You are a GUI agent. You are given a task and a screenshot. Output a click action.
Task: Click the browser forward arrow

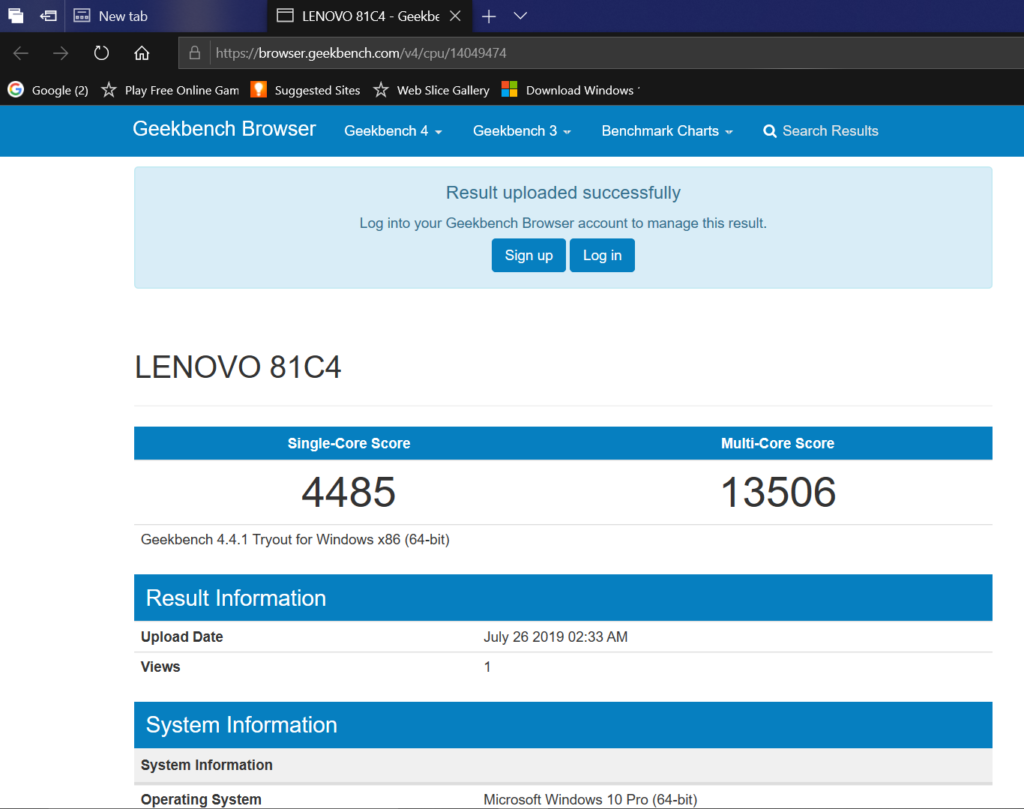[x=61, y=53]
